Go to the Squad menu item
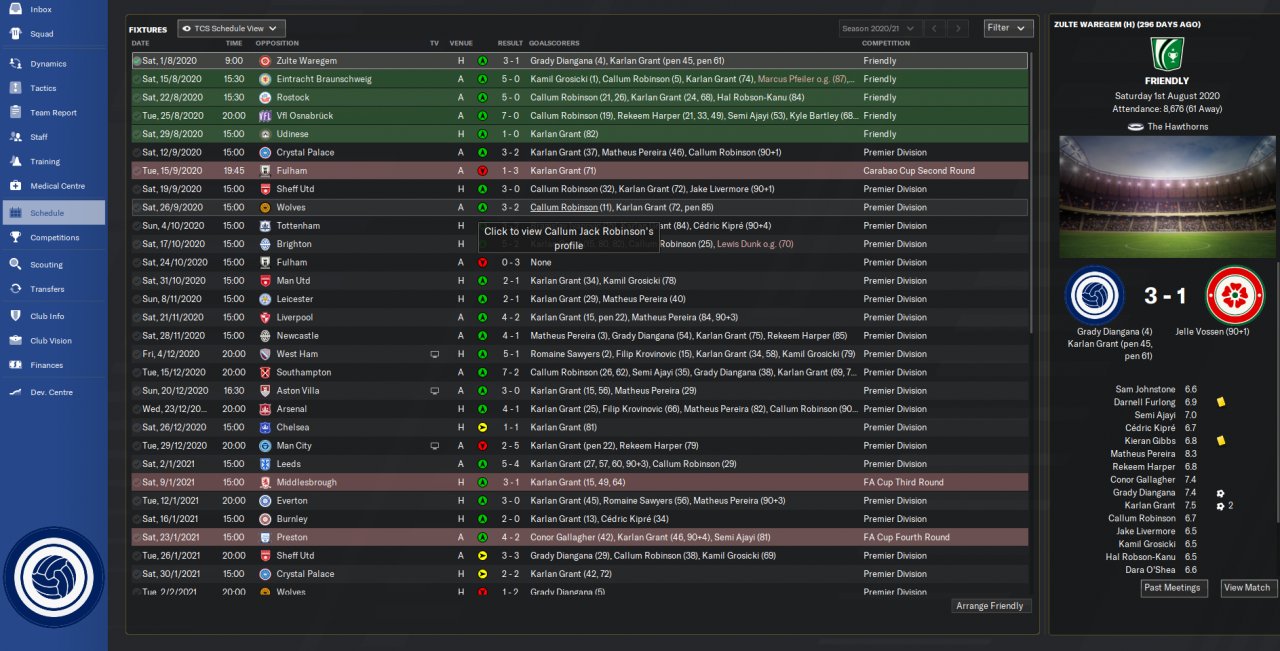1280x651 pixels. [42, 33]
